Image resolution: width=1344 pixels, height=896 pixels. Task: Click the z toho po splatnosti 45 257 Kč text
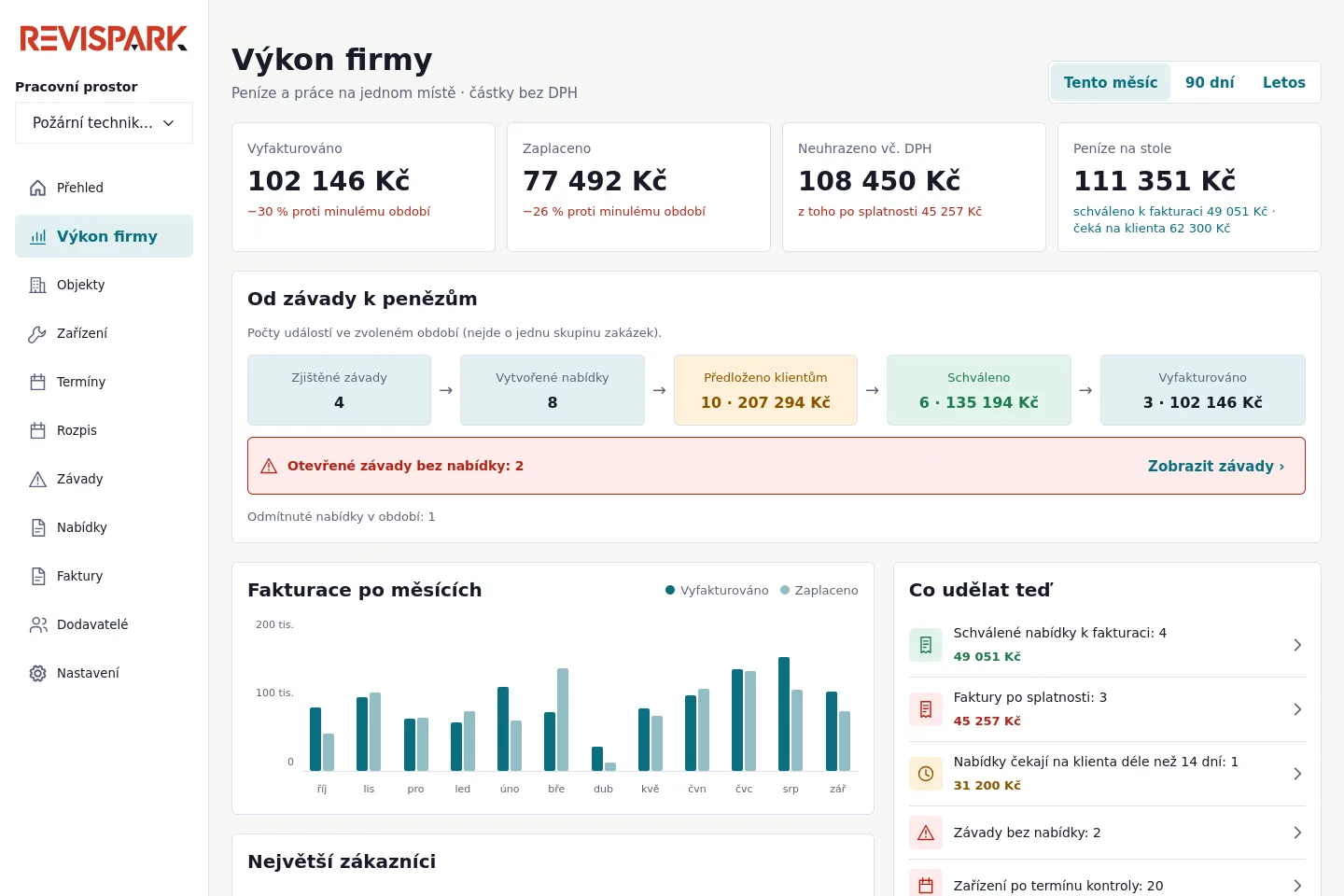pyautogui.click(x=890, y=212)
